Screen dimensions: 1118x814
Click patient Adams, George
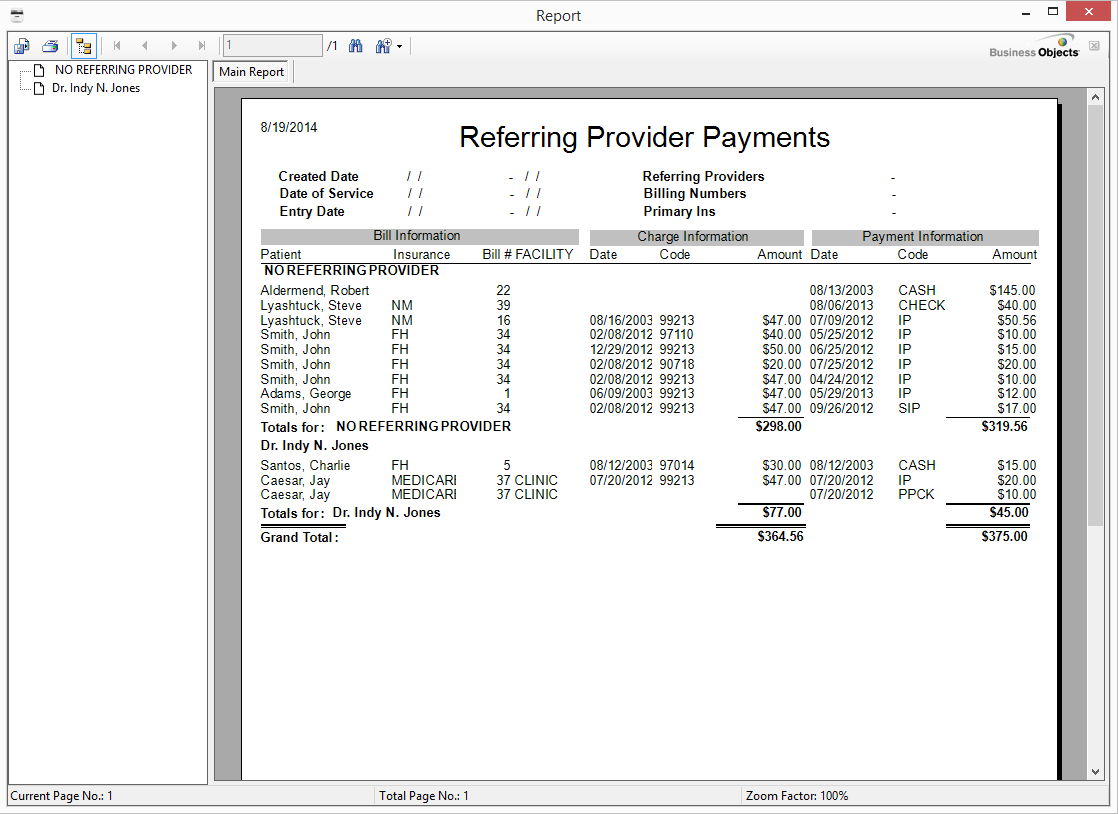[x=306, y=393]
